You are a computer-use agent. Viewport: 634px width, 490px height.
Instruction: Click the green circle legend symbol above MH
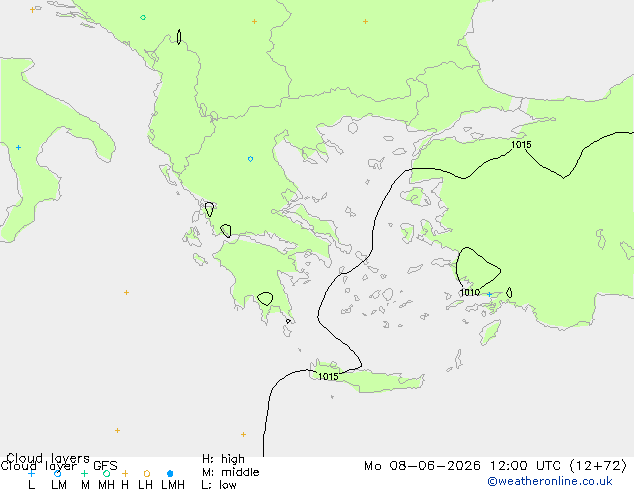coord(106,473)
